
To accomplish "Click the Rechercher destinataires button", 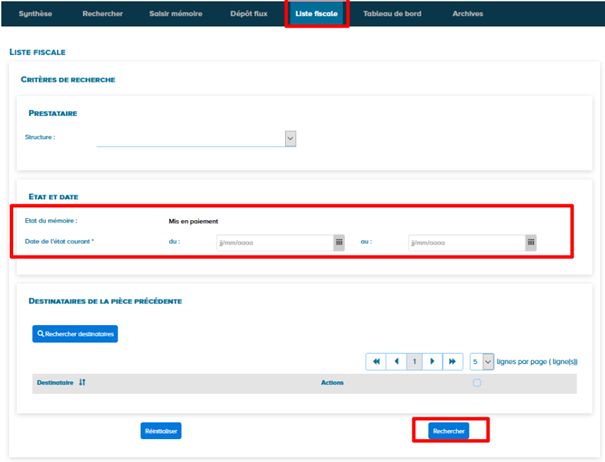I will click(x=75, y=334).
